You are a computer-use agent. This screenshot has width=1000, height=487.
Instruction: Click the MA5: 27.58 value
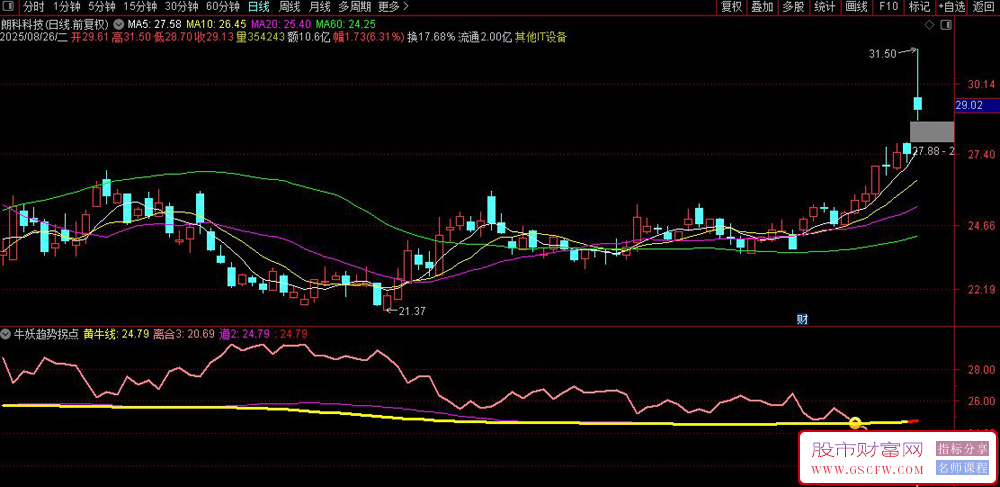click(x=155, y=24)
